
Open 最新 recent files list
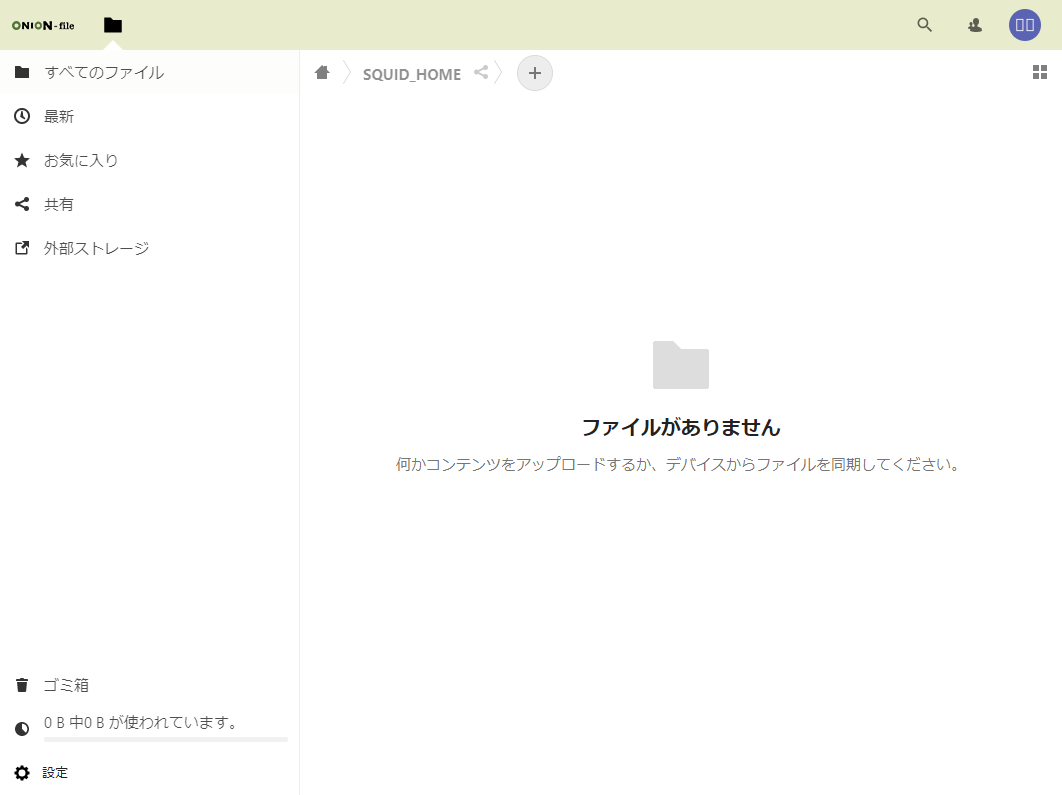click(x=59, y=116)
